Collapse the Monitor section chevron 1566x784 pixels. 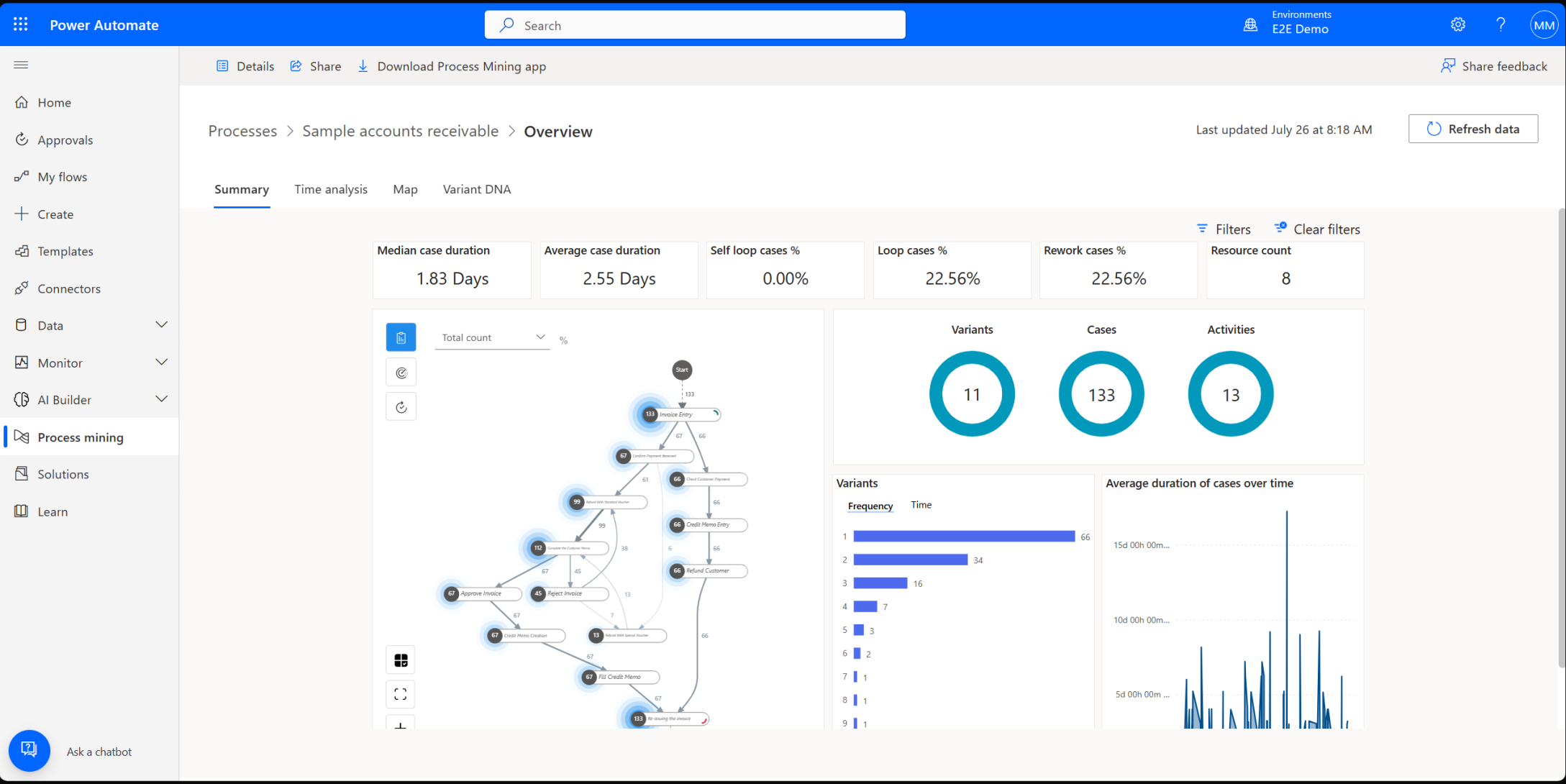tap(161, 362)
